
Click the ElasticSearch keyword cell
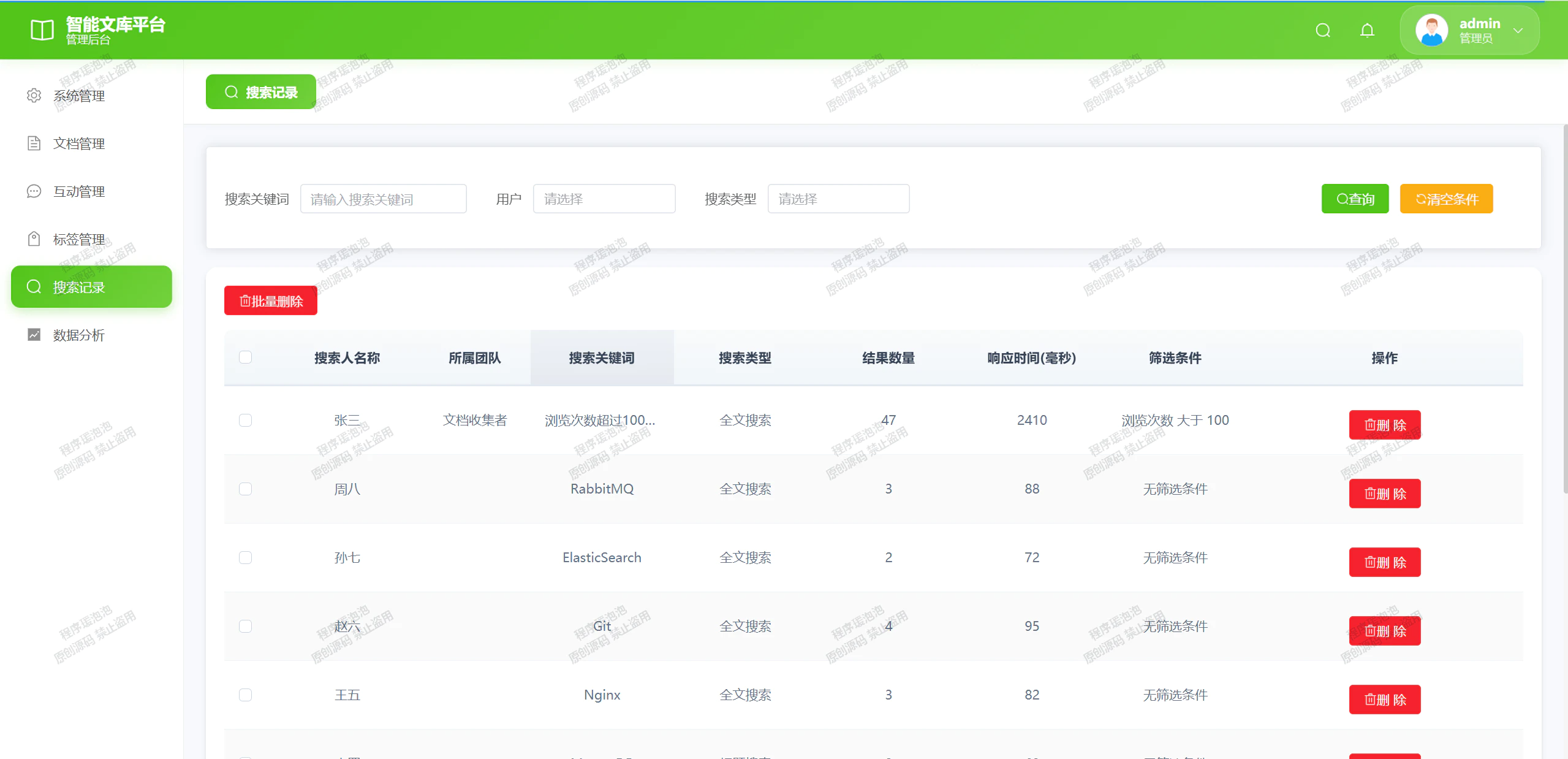click(x=602, y=557)
